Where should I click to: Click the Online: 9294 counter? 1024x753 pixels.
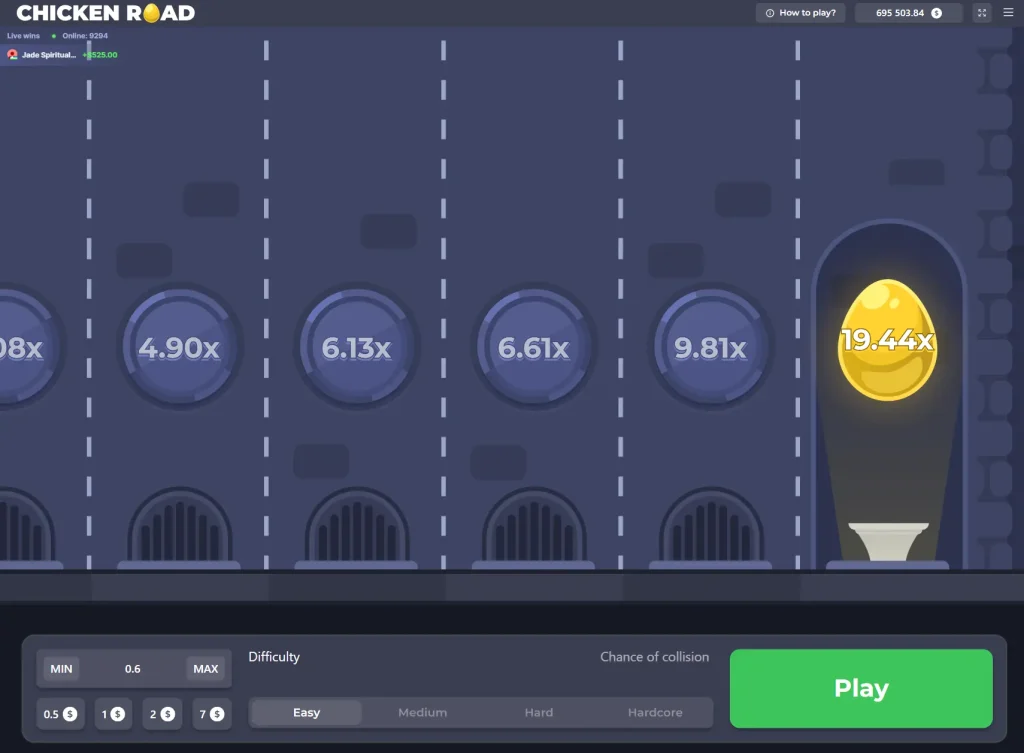[85, 36]
